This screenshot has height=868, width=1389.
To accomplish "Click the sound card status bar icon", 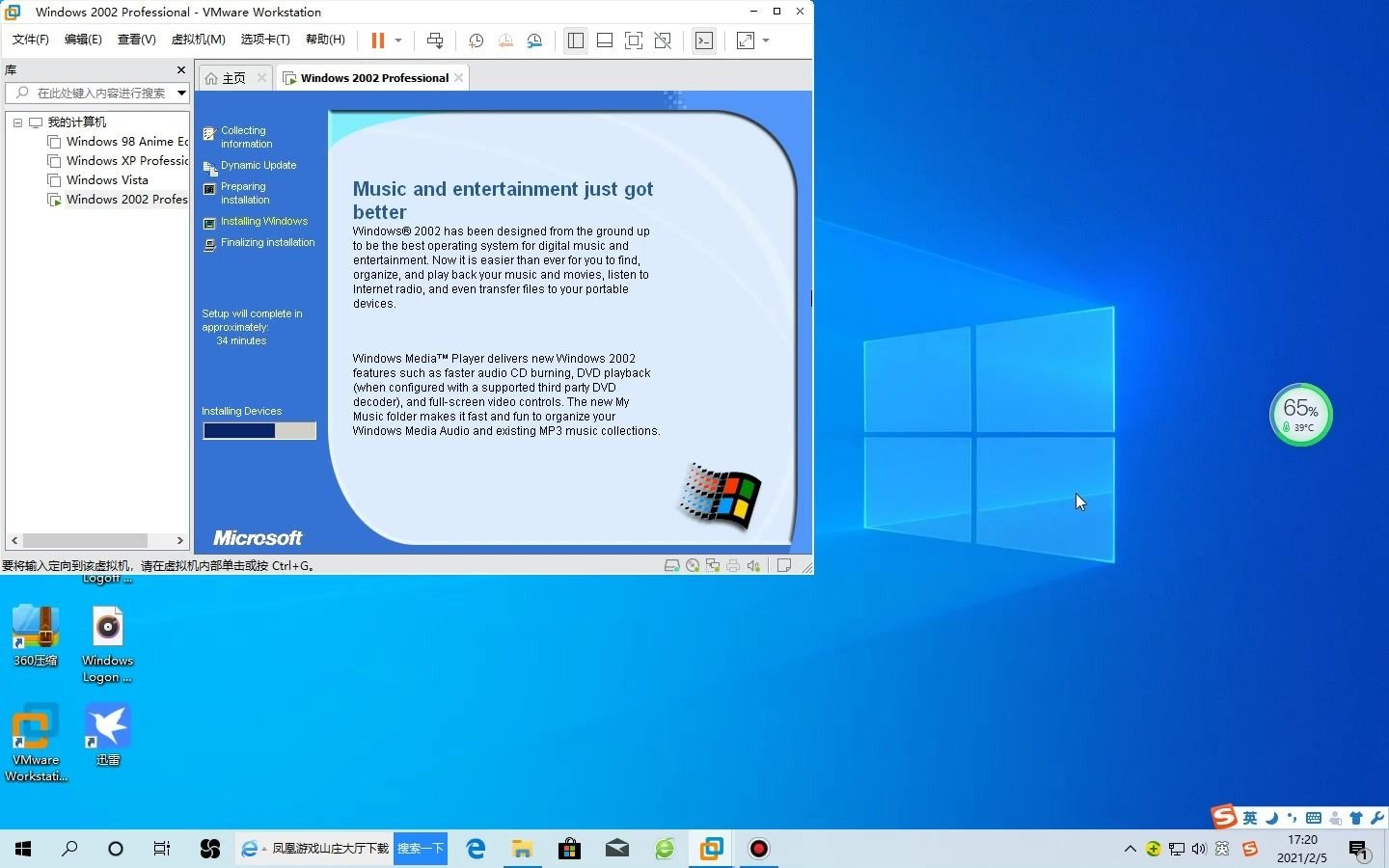I will click(753, 566).
